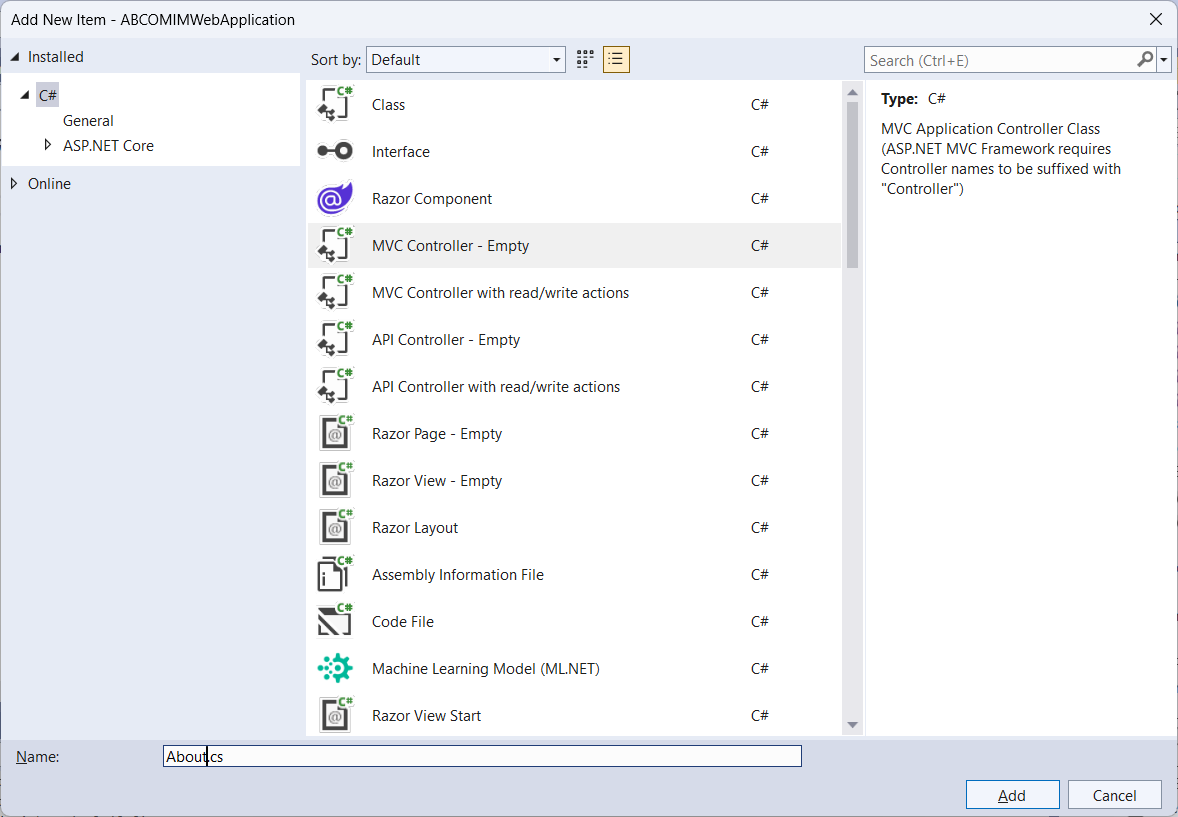Click the Razor Layout template icon
The width and height of the screenshot is (1178, 817).
coord(335,528)
